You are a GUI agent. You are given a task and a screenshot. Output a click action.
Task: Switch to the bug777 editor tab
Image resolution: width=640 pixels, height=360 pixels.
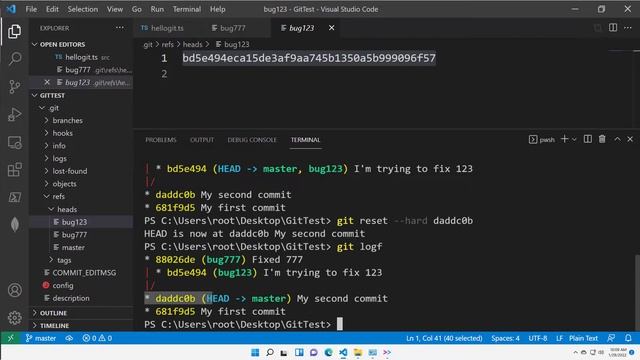tap(233, 28)
